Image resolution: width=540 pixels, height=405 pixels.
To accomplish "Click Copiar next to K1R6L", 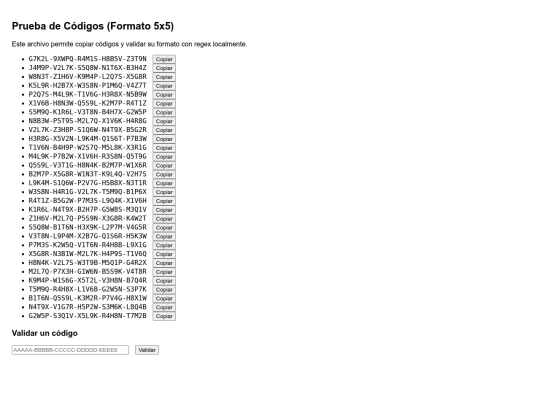I will pos(164,210).
